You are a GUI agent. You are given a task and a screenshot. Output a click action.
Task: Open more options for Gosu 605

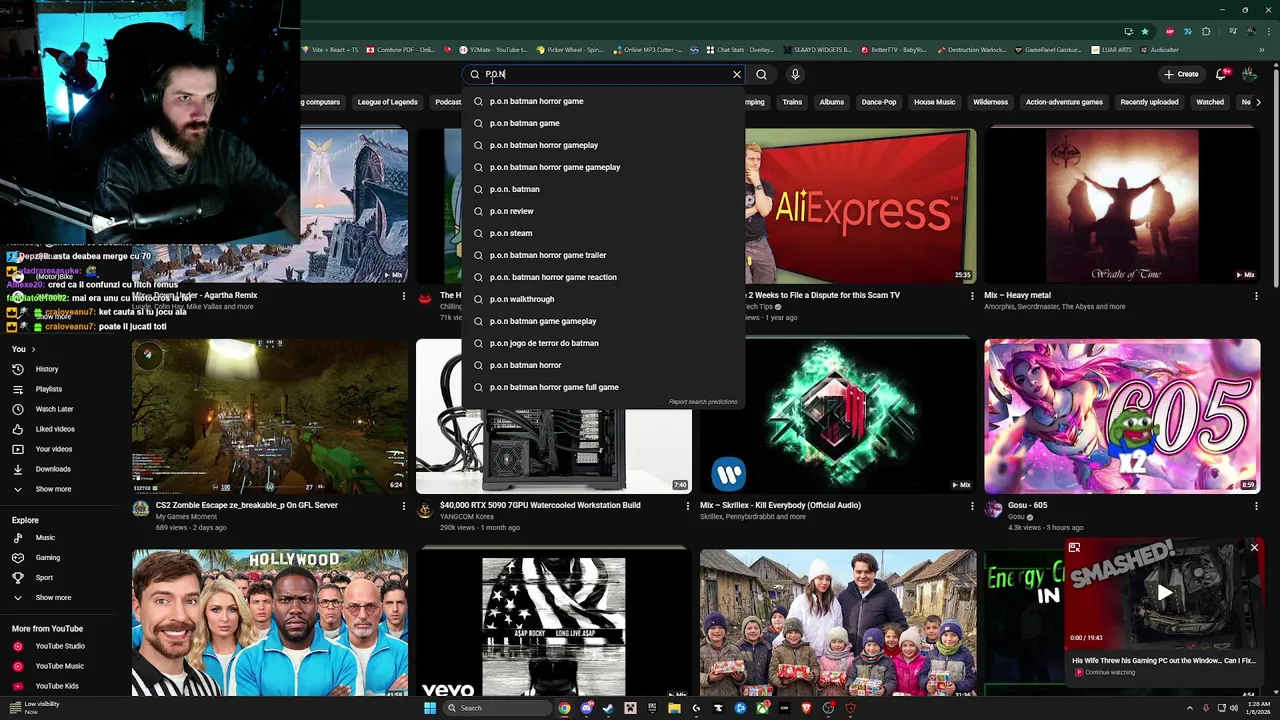[x=1256, y=506]
